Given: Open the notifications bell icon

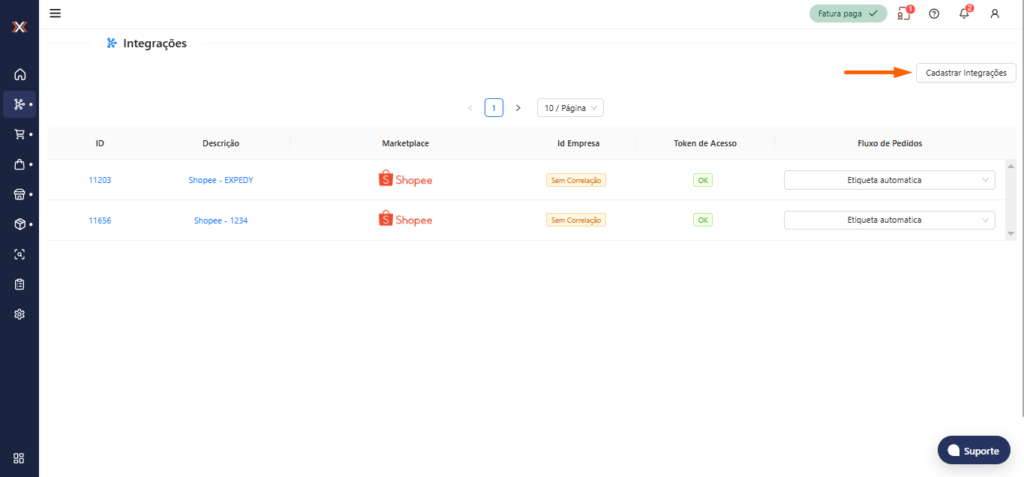Looking at the screenshot, I should click(x=964, y=14).
